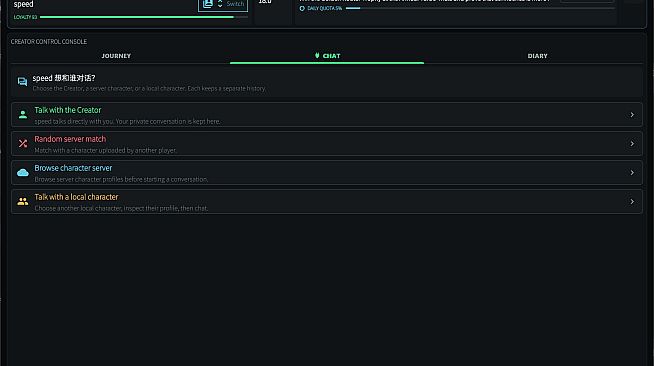Image resolution: width=654 pixels, height=366 pixels.
Task: Start a Random server match
Action: [x=327, y=143]
